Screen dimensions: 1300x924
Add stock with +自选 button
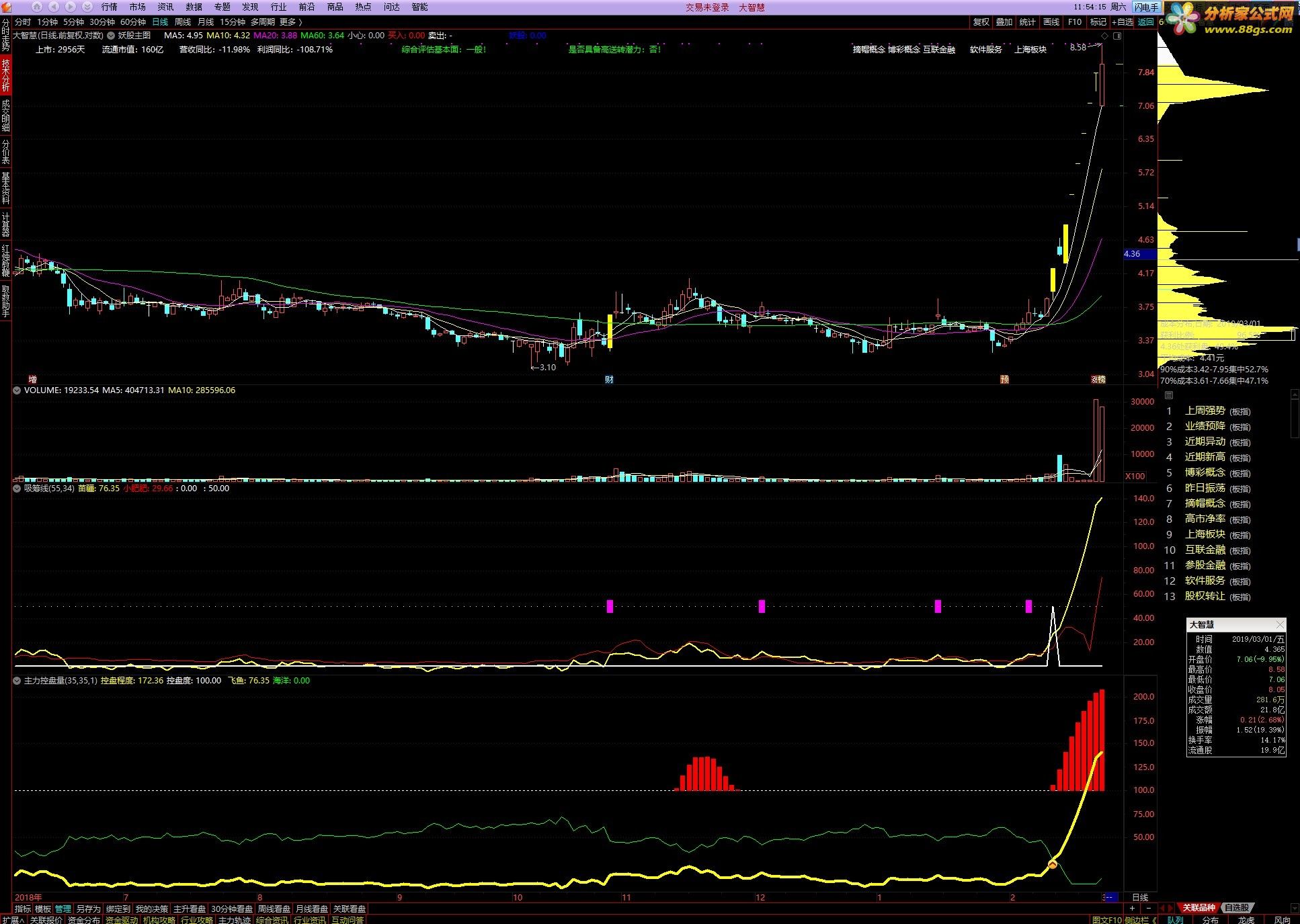click(1123, 22)
